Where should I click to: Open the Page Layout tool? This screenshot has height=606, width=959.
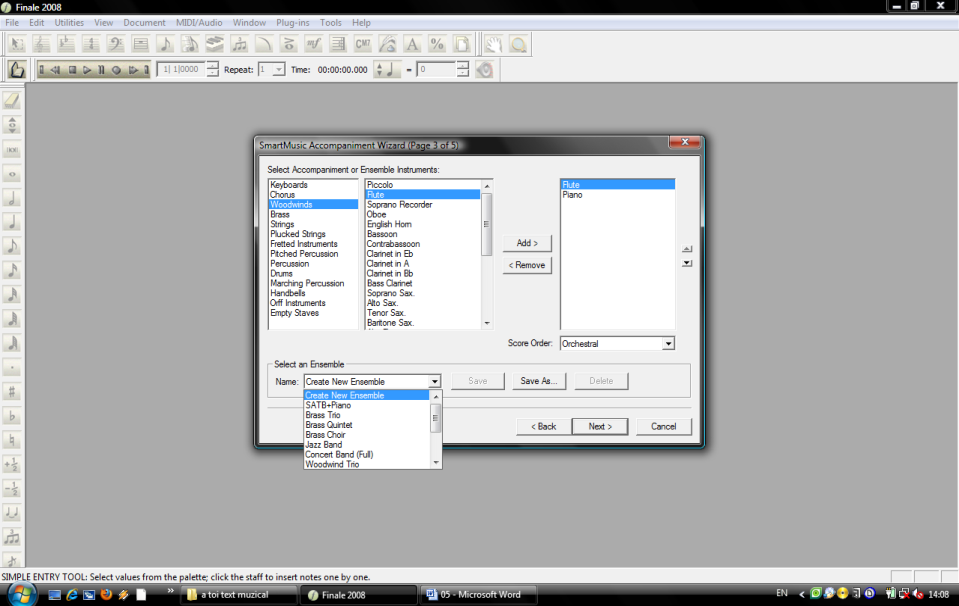click(x=462, y=44)
